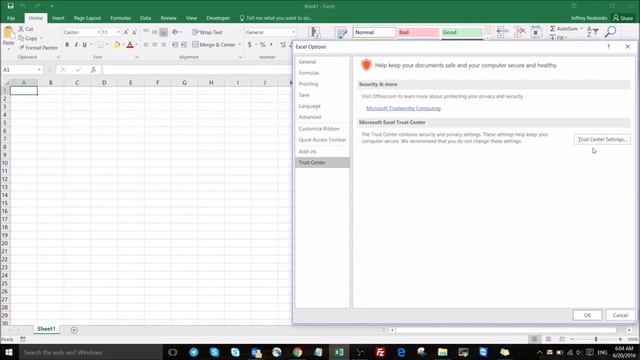640x360 pixels.
Task: Click the Delete cells icon
Action: tap(520, 31)
